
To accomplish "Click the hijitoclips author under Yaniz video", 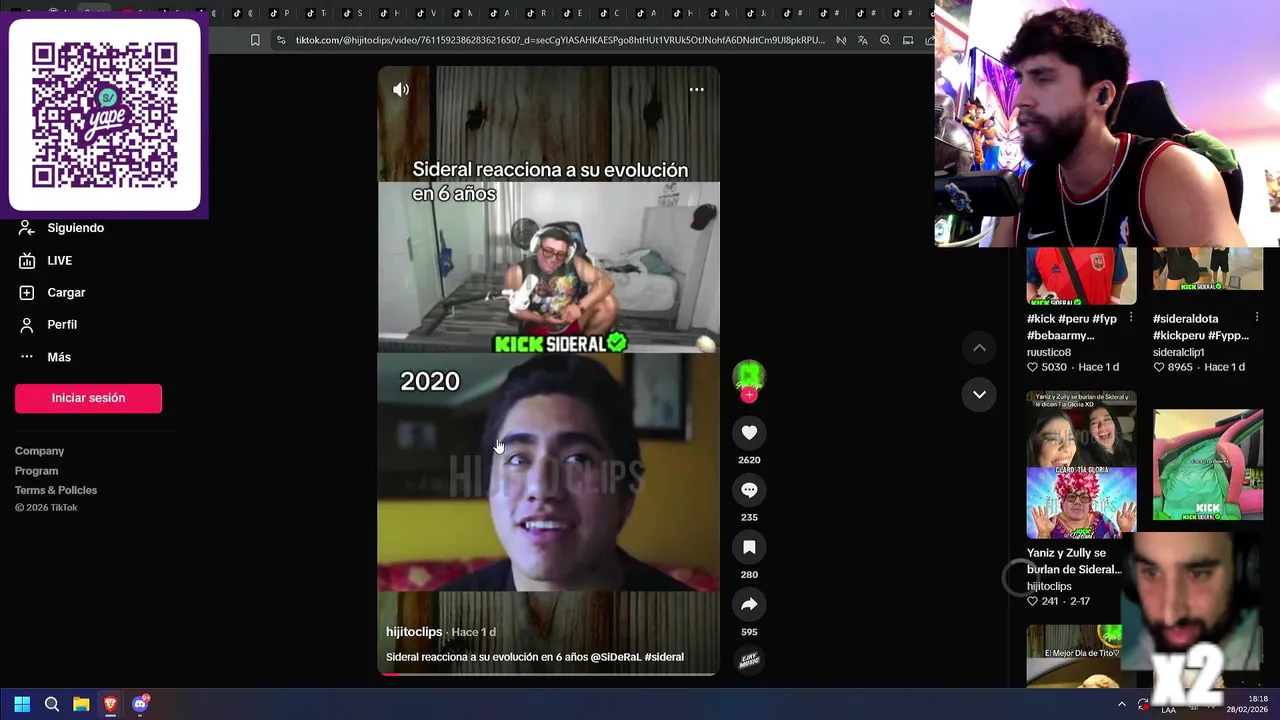I will click(1049, 586).
